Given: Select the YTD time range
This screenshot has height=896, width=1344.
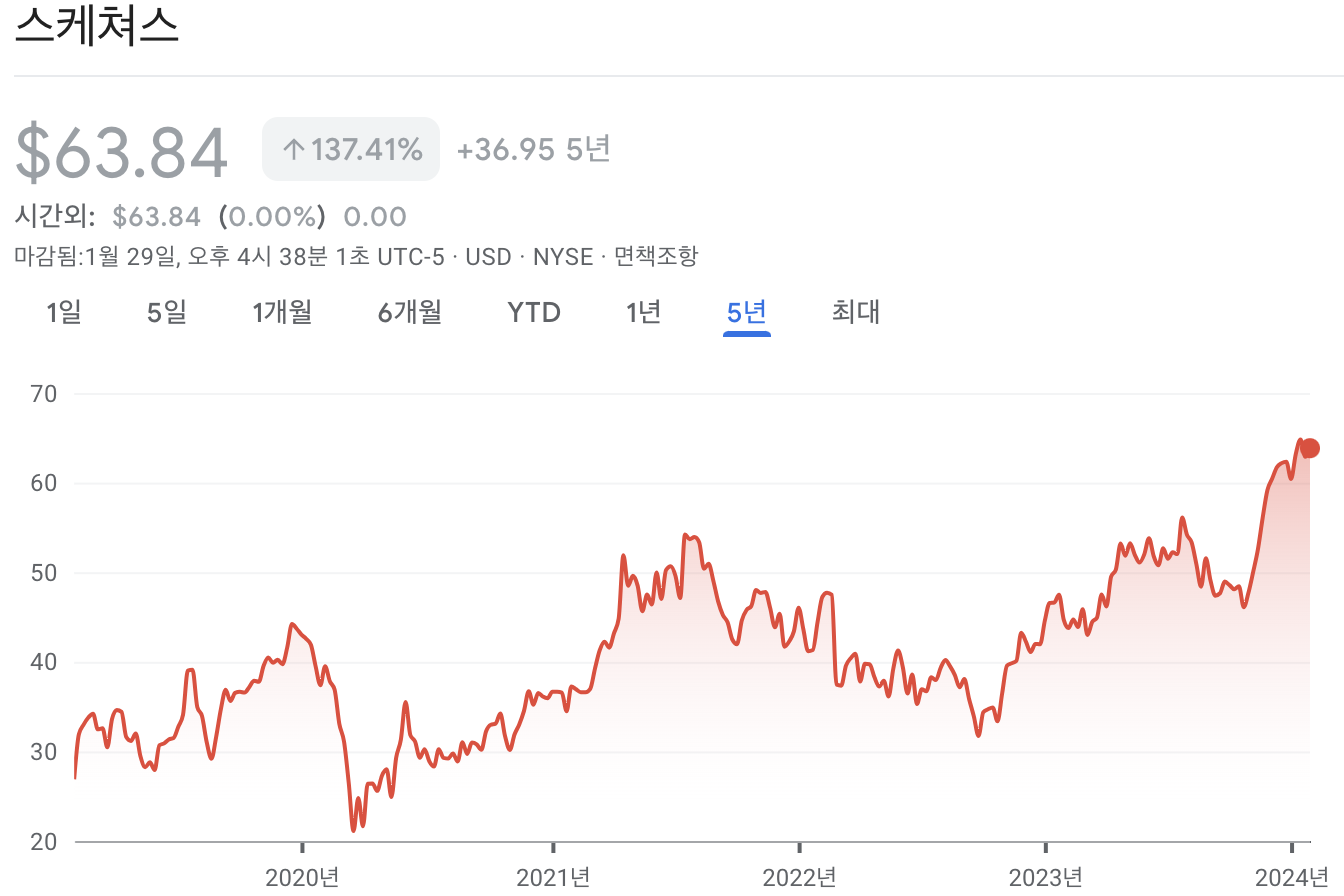Looking at the screenshot, I should 533,312.
